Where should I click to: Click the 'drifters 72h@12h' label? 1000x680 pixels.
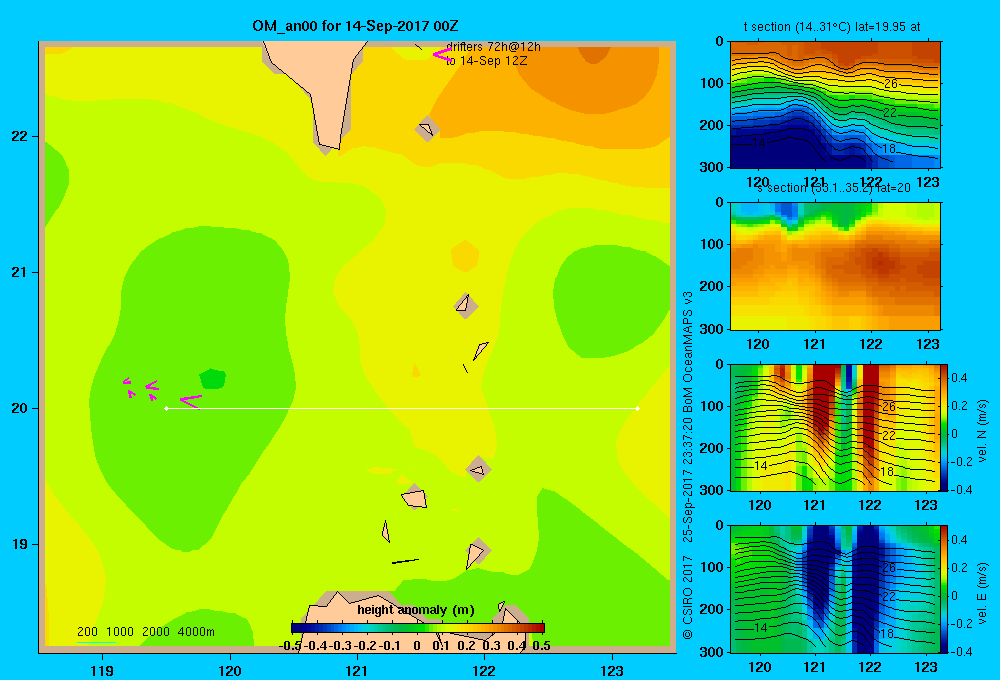coord(493,47)
